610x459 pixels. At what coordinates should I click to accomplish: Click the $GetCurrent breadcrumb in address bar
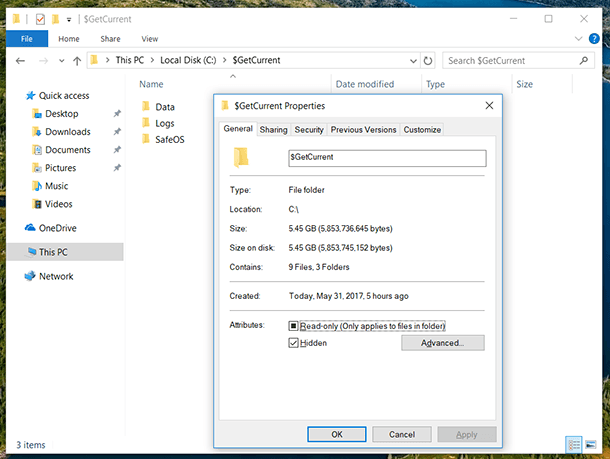point(256,60)
